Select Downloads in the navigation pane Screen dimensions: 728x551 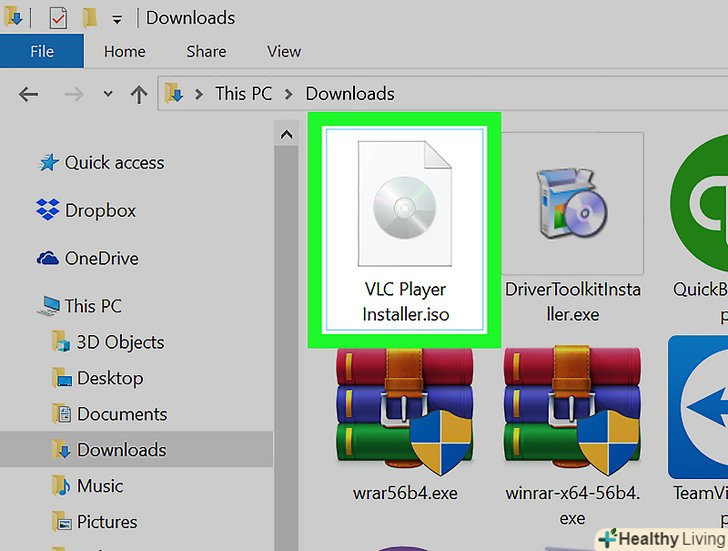[122, 450]
